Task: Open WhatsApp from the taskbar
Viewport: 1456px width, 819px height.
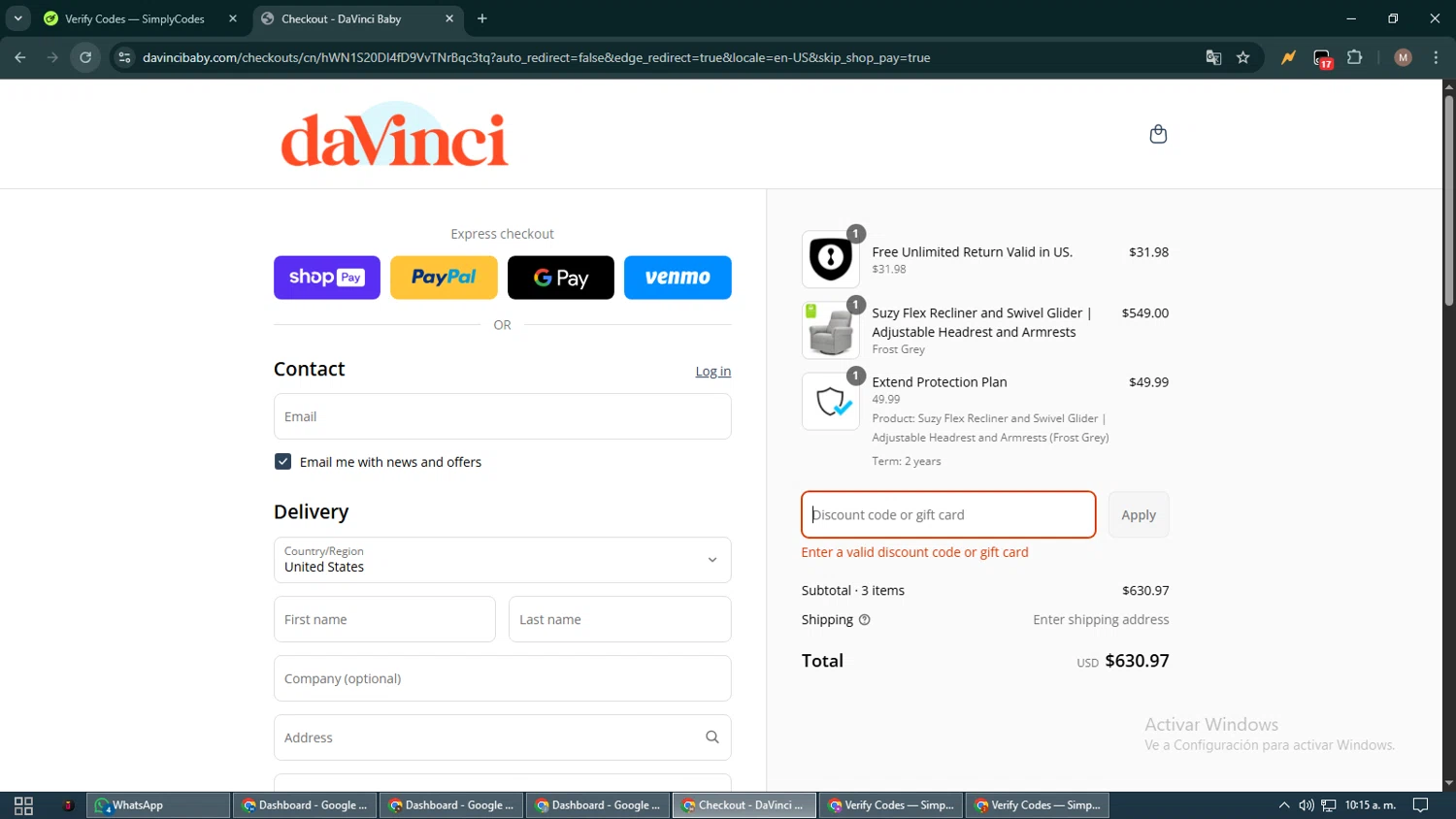Action: pos(158,805)
